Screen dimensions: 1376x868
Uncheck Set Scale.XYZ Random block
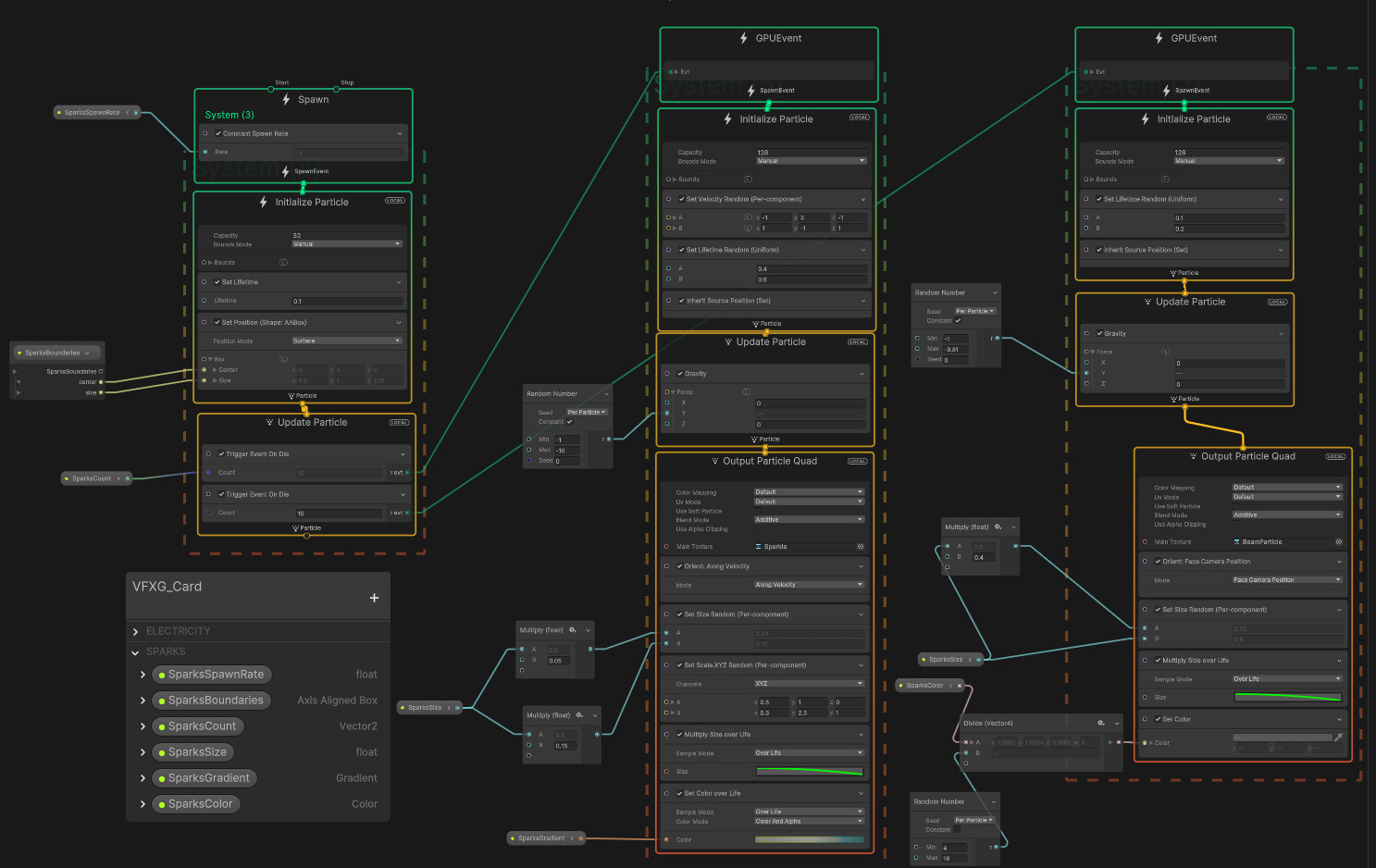click(x=680, y=665)
